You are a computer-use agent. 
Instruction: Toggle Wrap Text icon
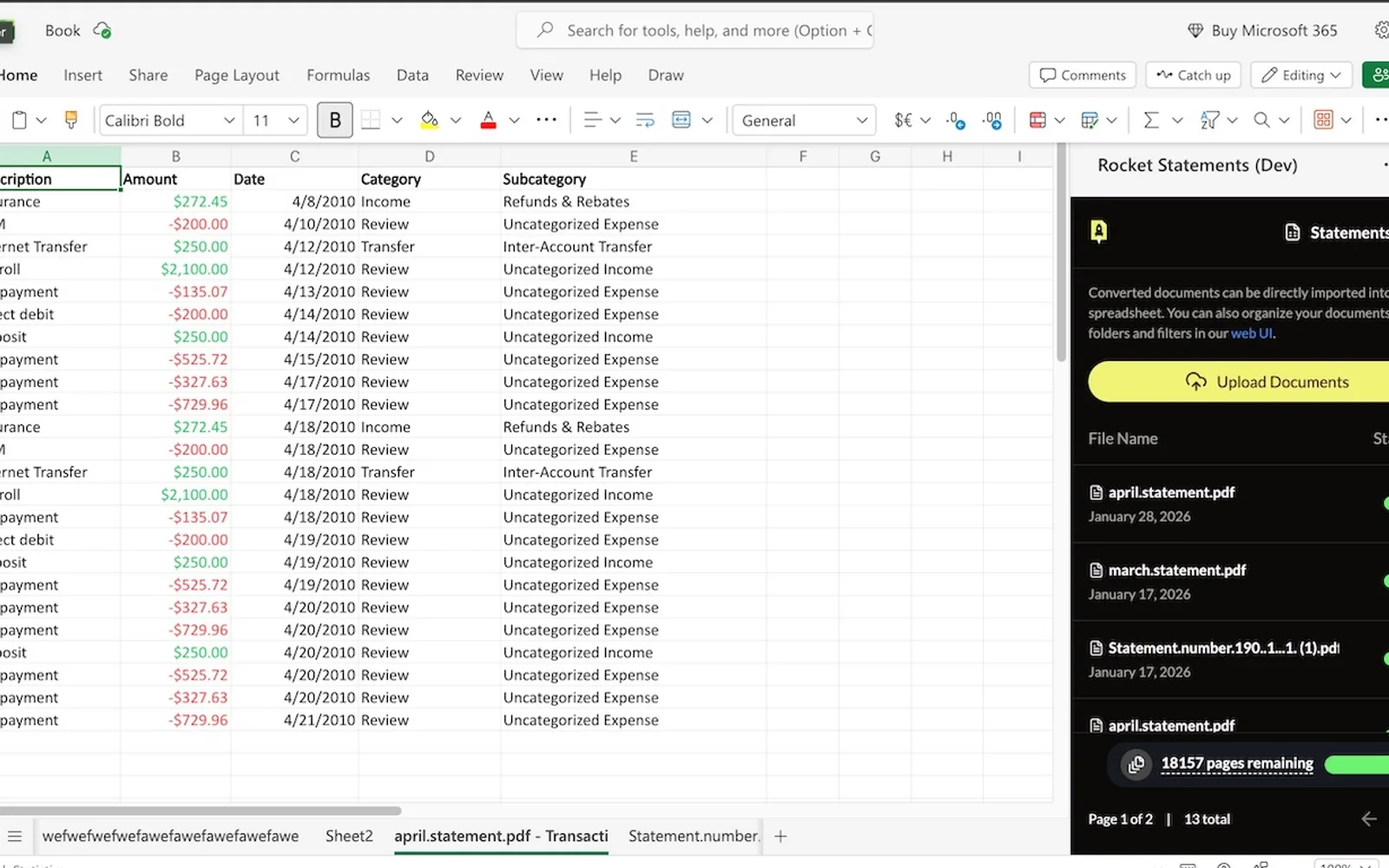(645, 120)
